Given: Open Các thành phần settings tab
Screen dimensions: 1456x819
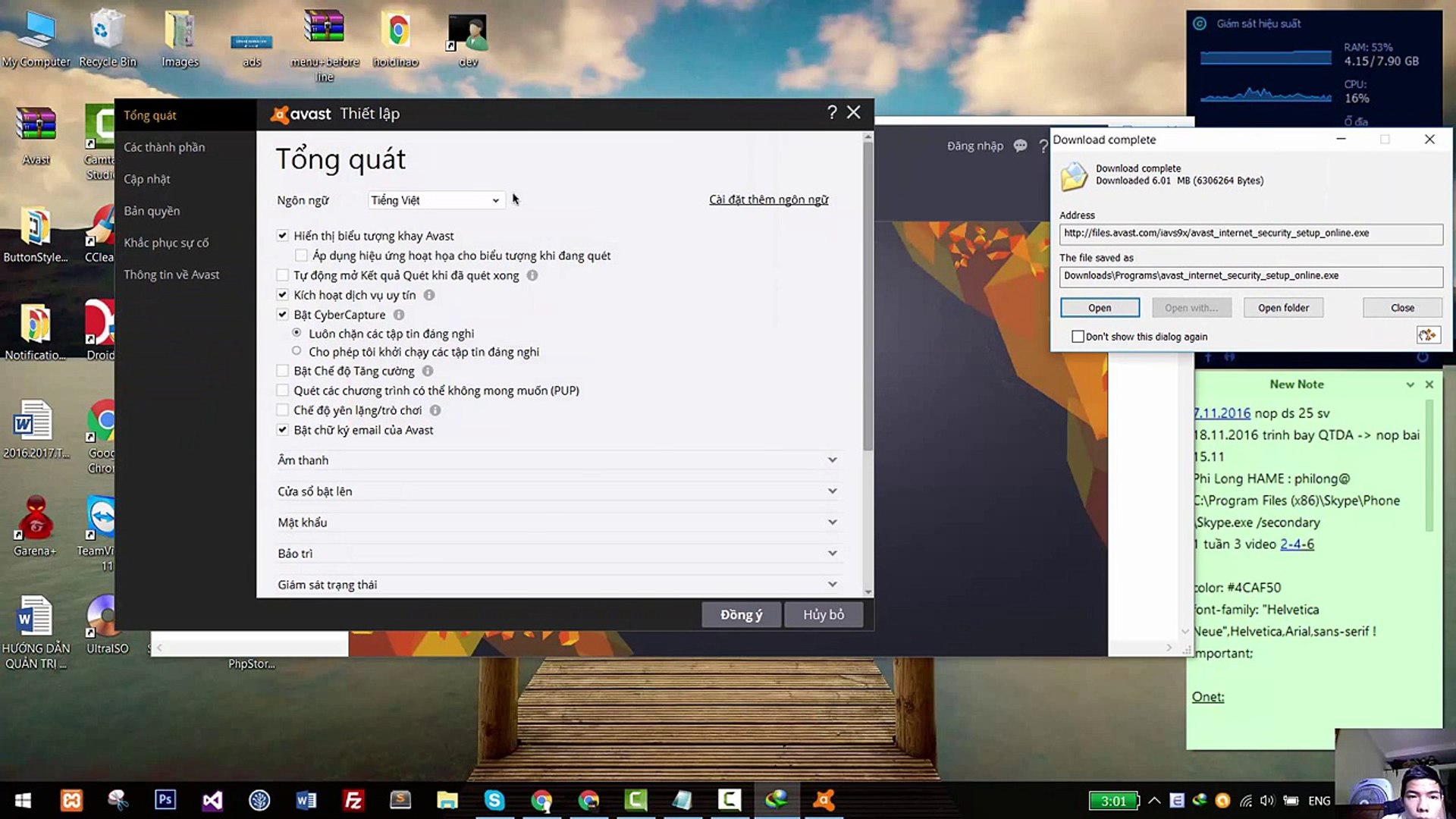Looking at the screenshot, I should click(x=186, y=147).
